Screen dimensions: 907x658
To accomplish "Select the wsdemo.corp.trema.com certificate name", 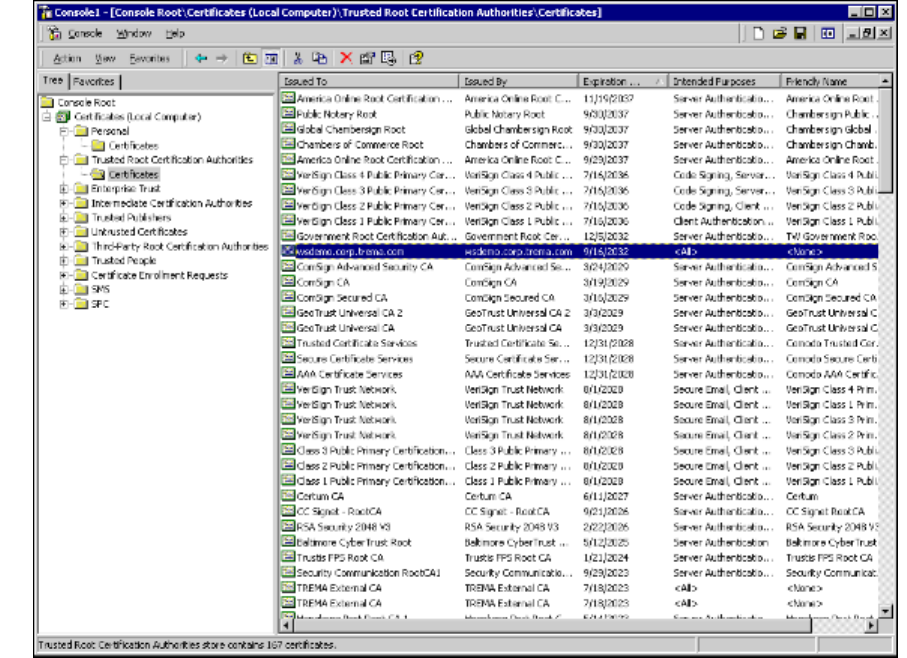I will click(350, 252).
